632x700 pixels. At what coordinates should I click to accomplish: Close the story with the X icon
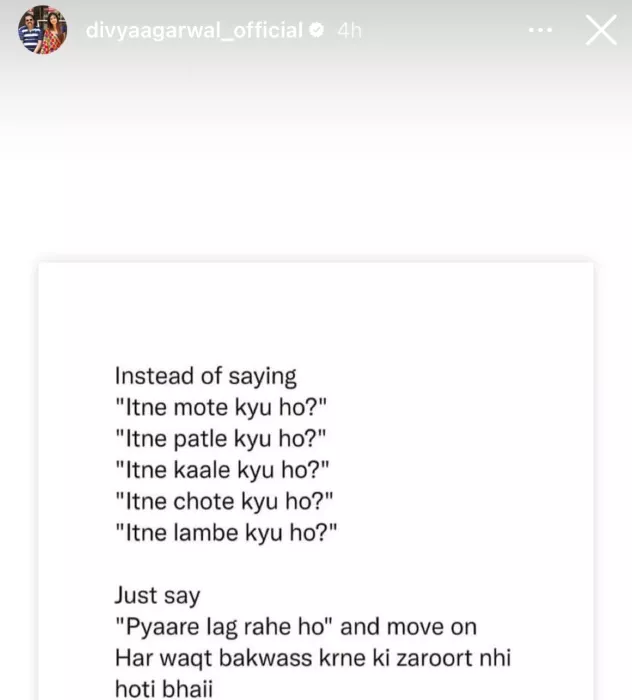point(600,31)
